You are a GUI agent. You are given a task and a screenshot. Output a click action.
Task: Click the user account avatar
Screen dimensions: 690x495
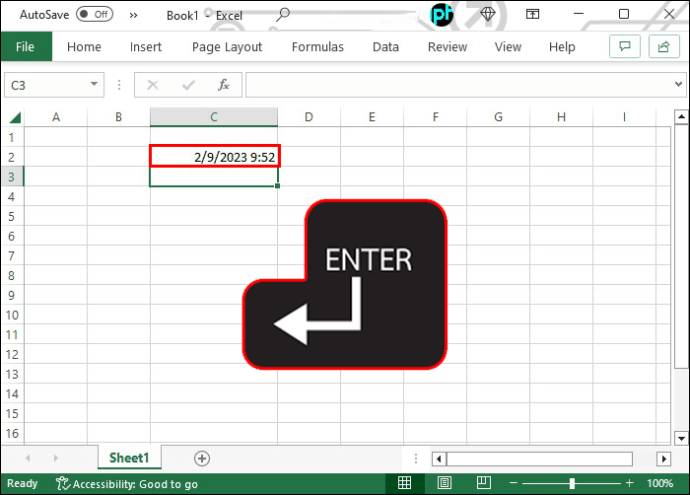(441, 15)
